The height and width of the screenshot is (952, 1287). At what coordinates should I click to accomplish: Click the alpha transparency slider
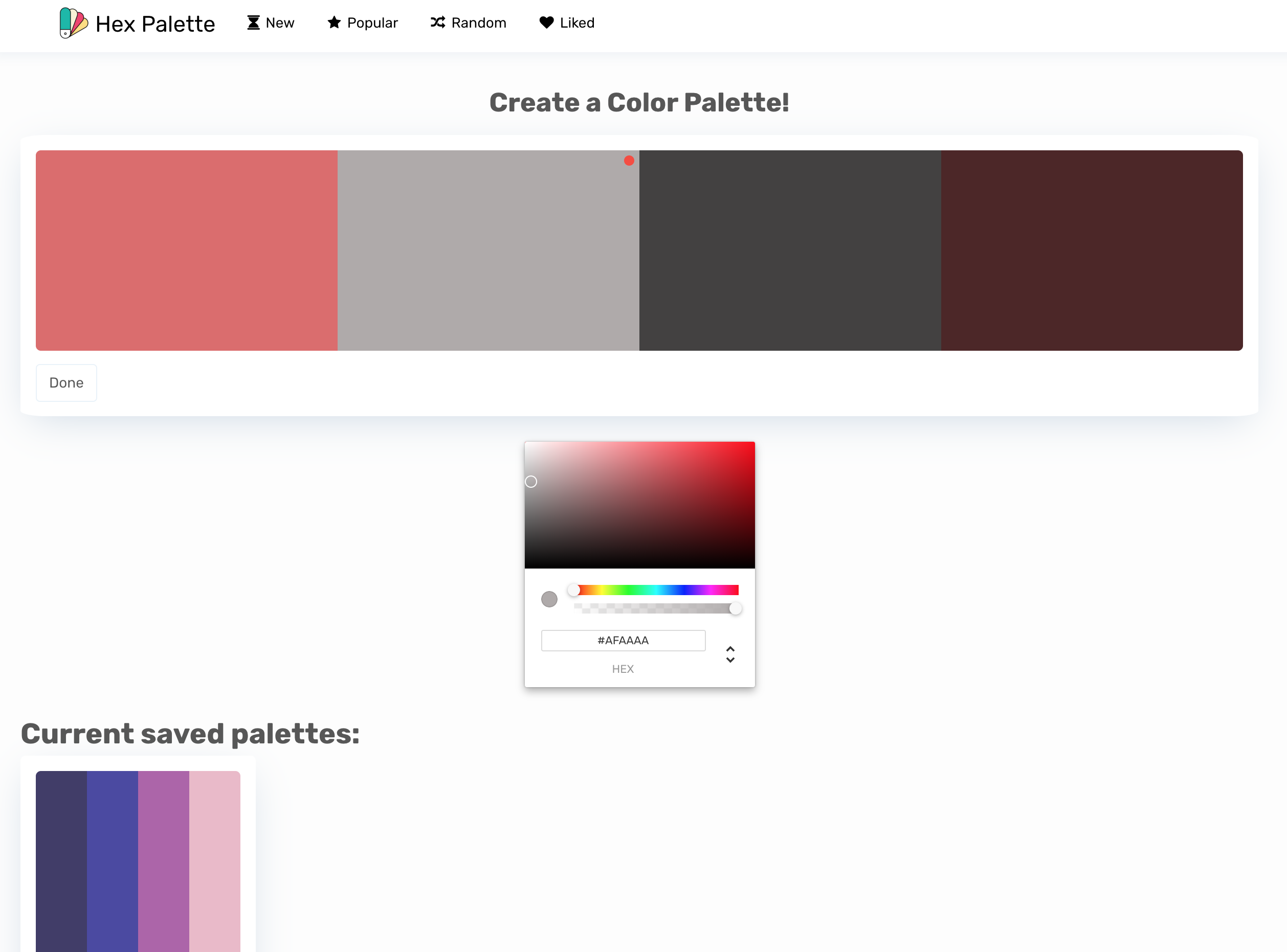657,608
